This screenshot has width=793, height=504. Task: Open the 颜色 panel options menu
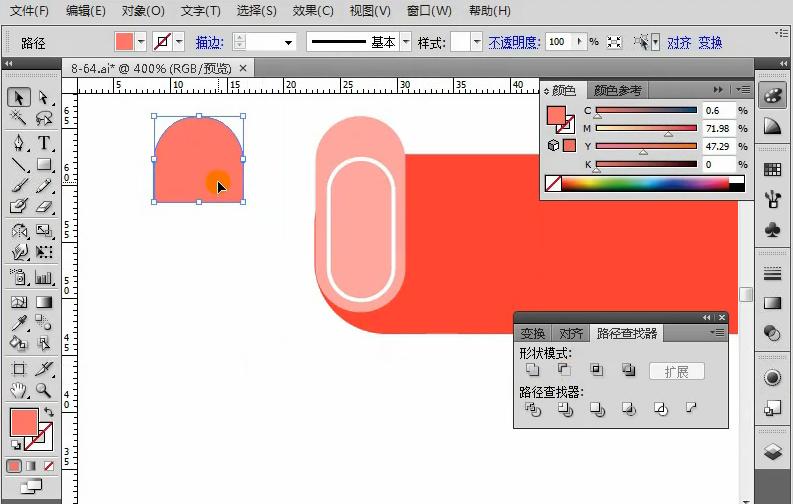pos(743,89)
